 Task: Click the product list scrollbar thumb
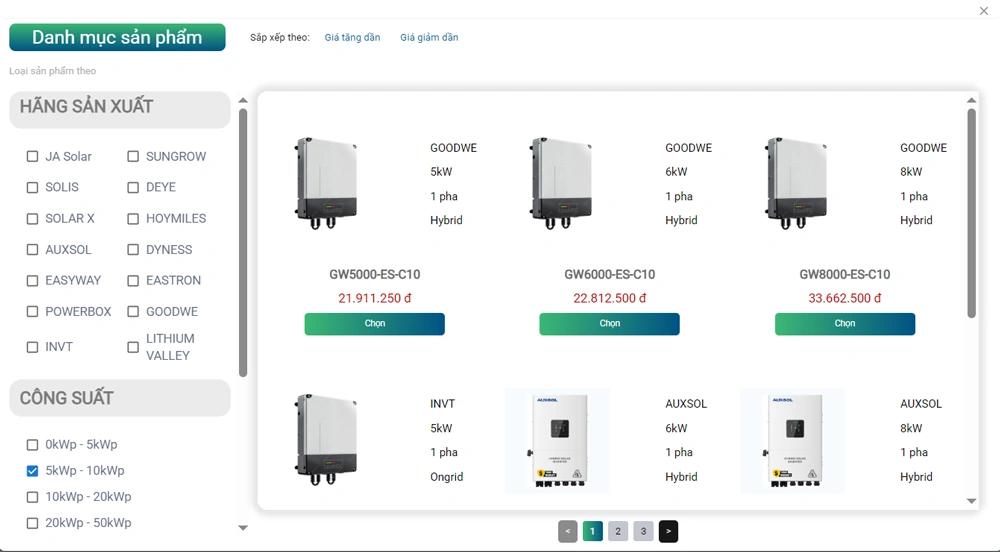tap(971, 213)
